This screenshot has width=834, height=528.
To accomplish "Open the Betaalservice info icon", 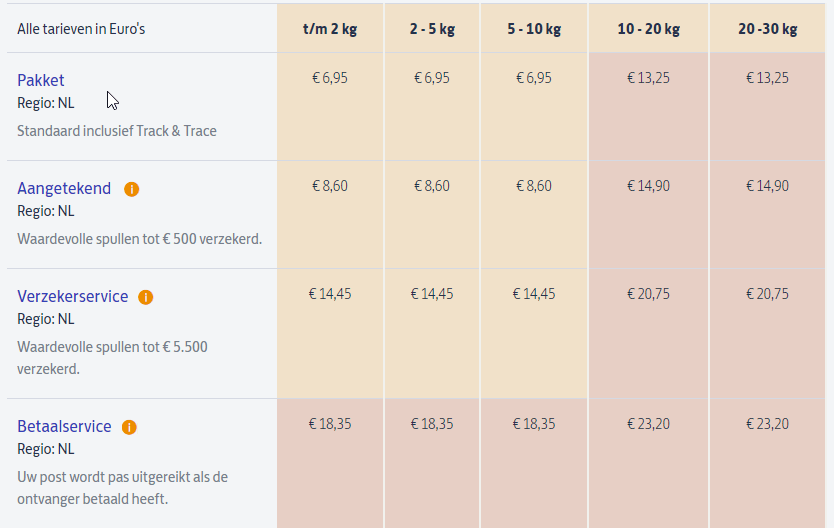I will pyautogui.click(x=129, y=428).
